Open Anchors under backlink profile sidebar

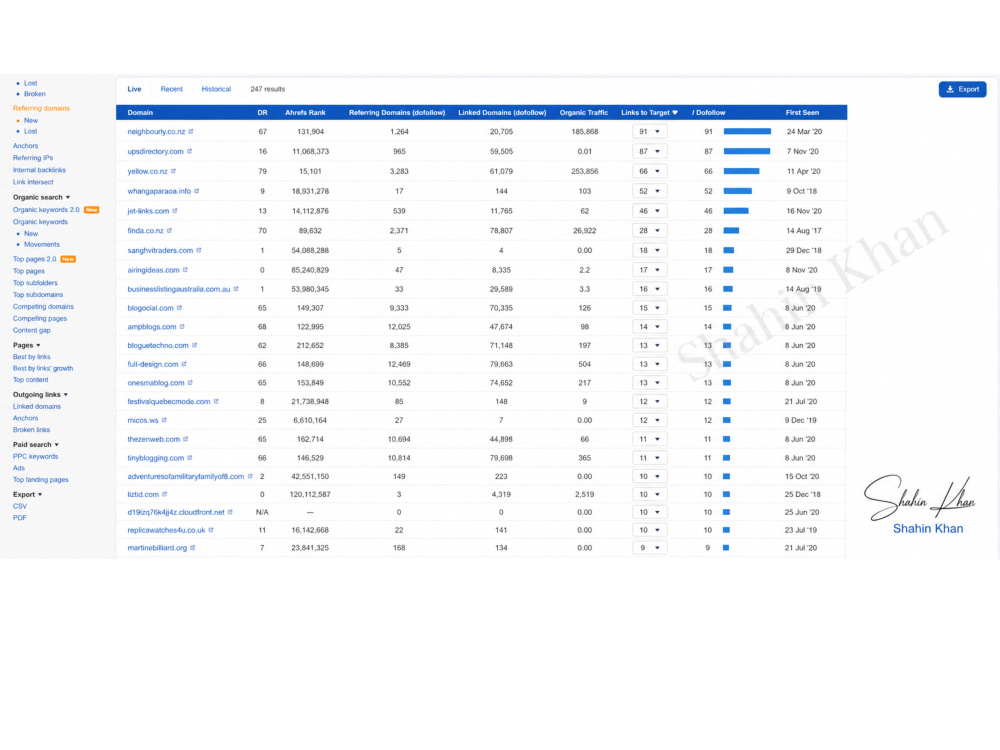[26, 146]
